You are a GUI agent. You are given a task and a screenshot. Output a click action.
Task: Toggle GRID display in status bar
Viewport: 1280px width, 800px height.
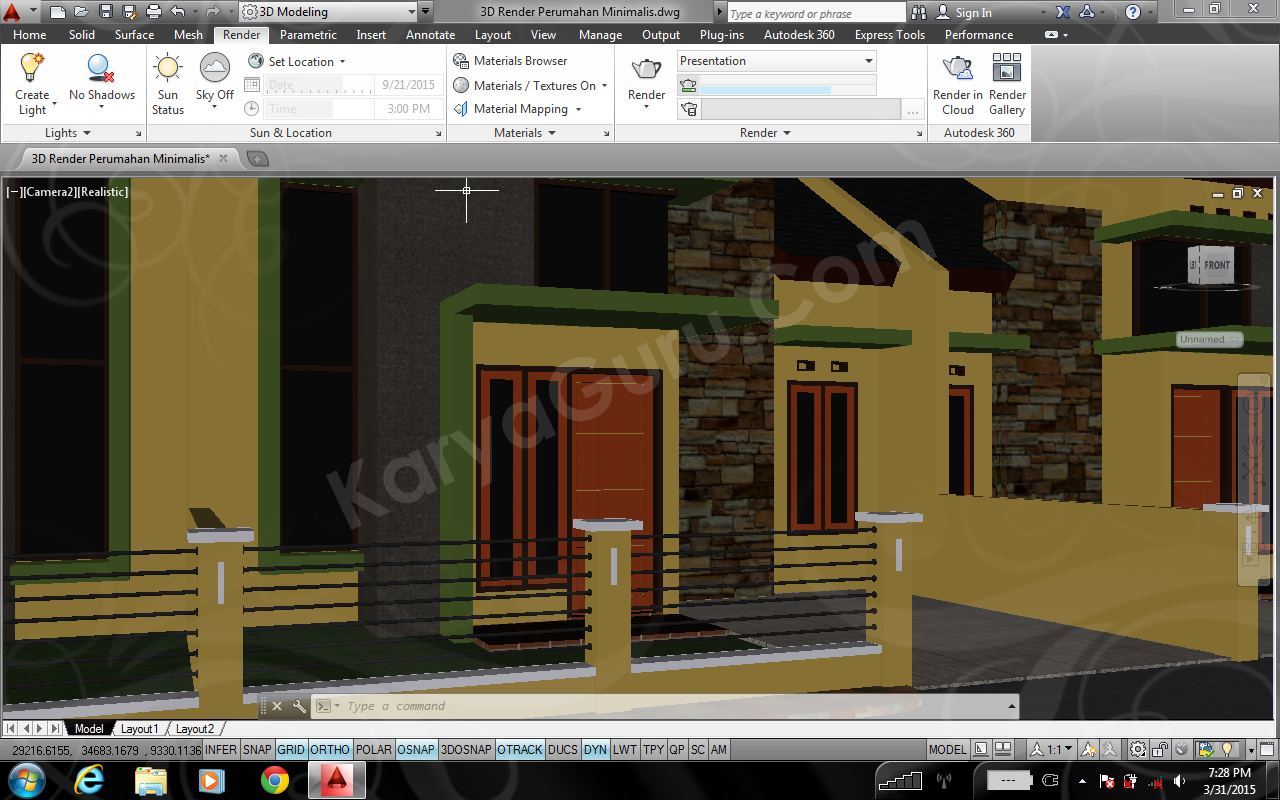point(291,750)
